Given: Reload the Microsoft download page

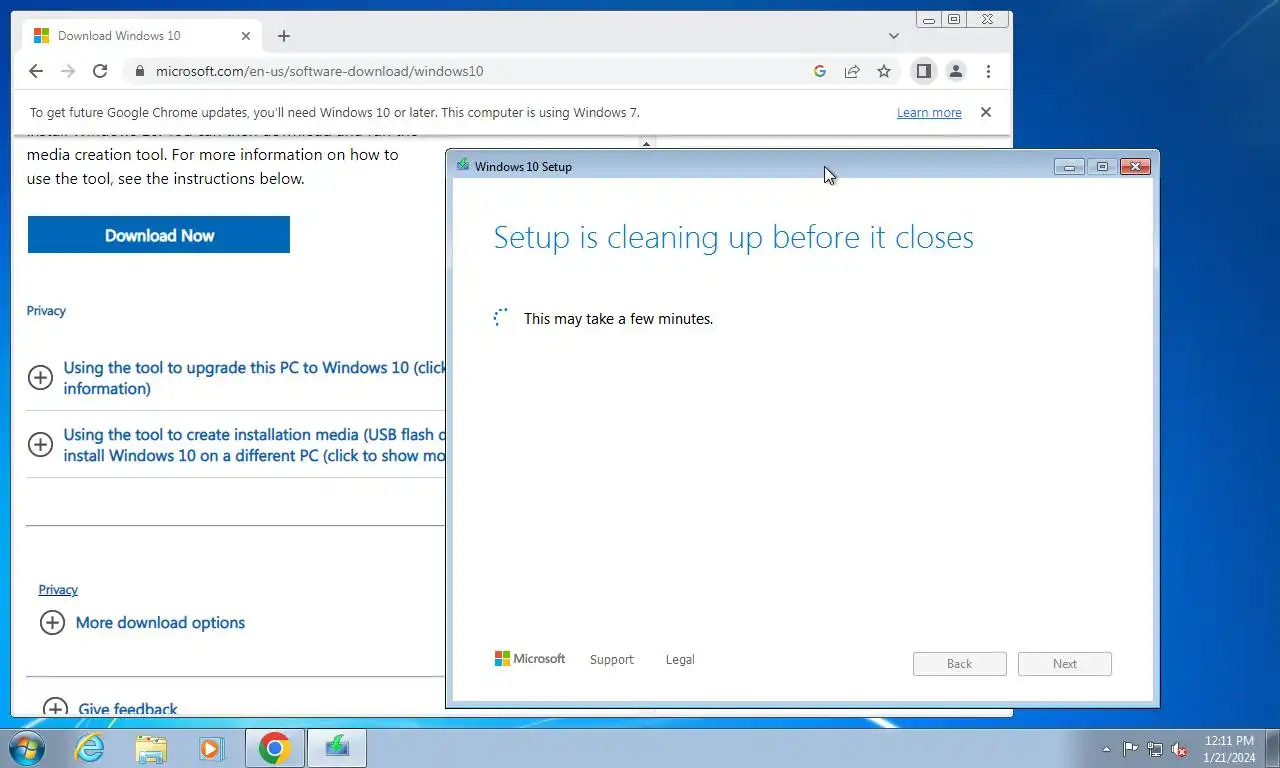Looking at the screenshot, I should (100, 71).
